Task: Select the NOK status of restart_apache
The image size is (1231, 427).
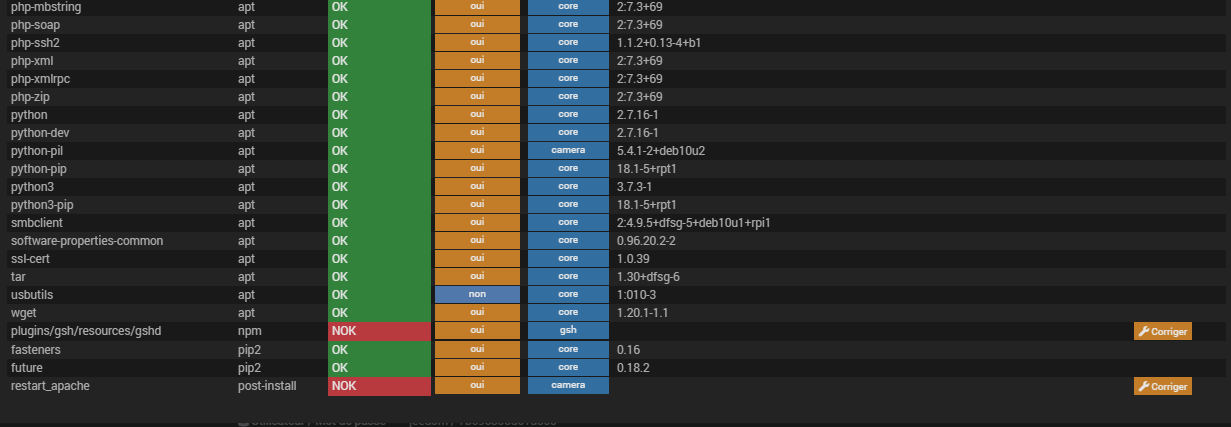Action: pyautogui.click(x=379, y=385)
